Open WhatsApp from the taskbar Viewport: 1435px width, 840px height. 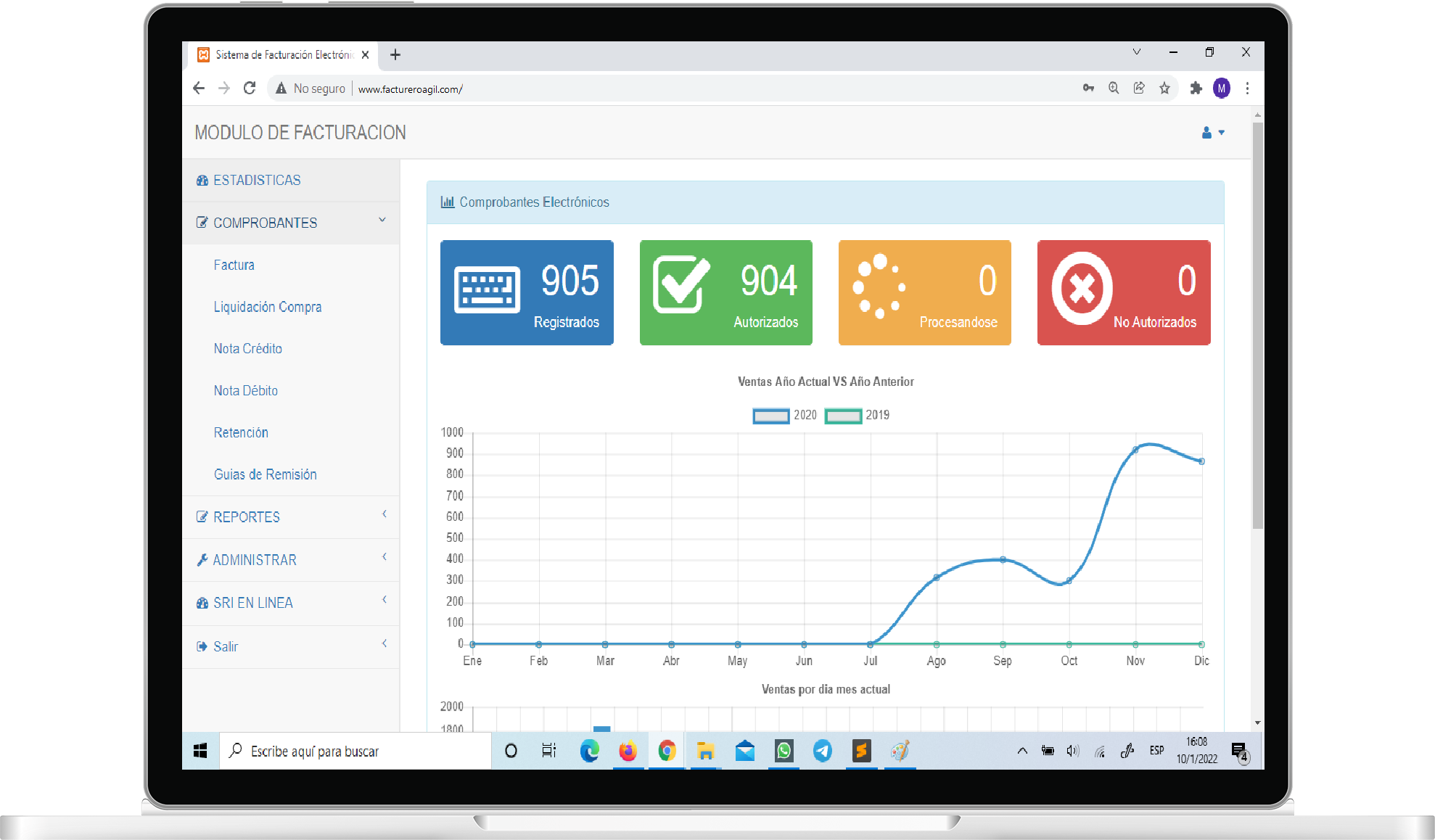[x=784, y=751]
